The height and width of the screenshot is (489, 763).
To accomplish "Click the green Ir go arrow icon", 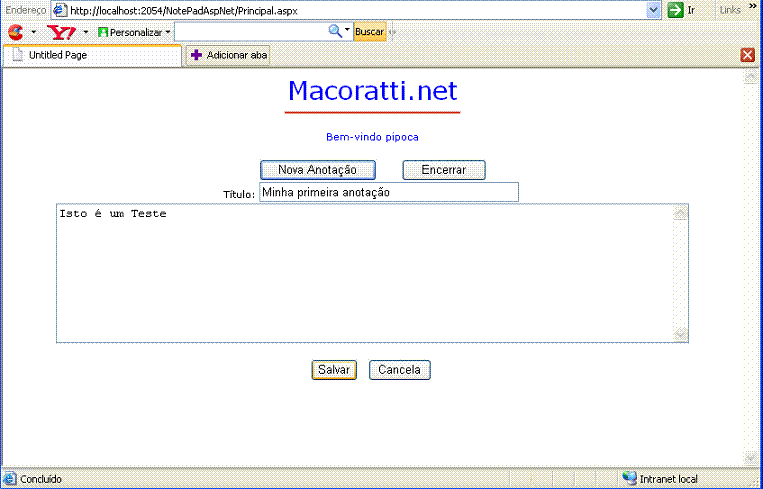I will click(x=675, y=10).
